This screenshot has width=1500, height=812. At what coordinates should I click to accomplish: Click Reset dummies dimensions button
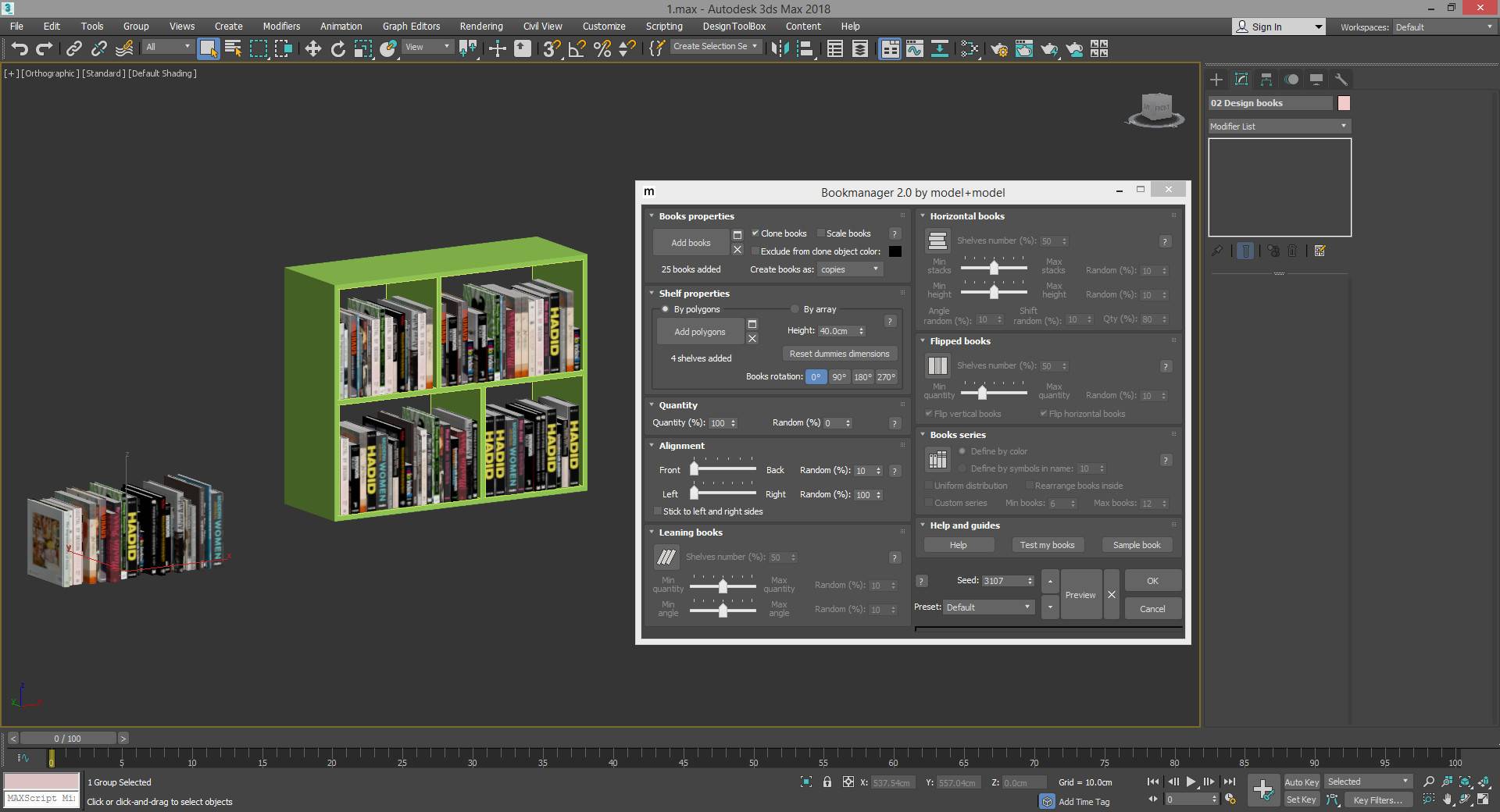(x=839, y=354)
